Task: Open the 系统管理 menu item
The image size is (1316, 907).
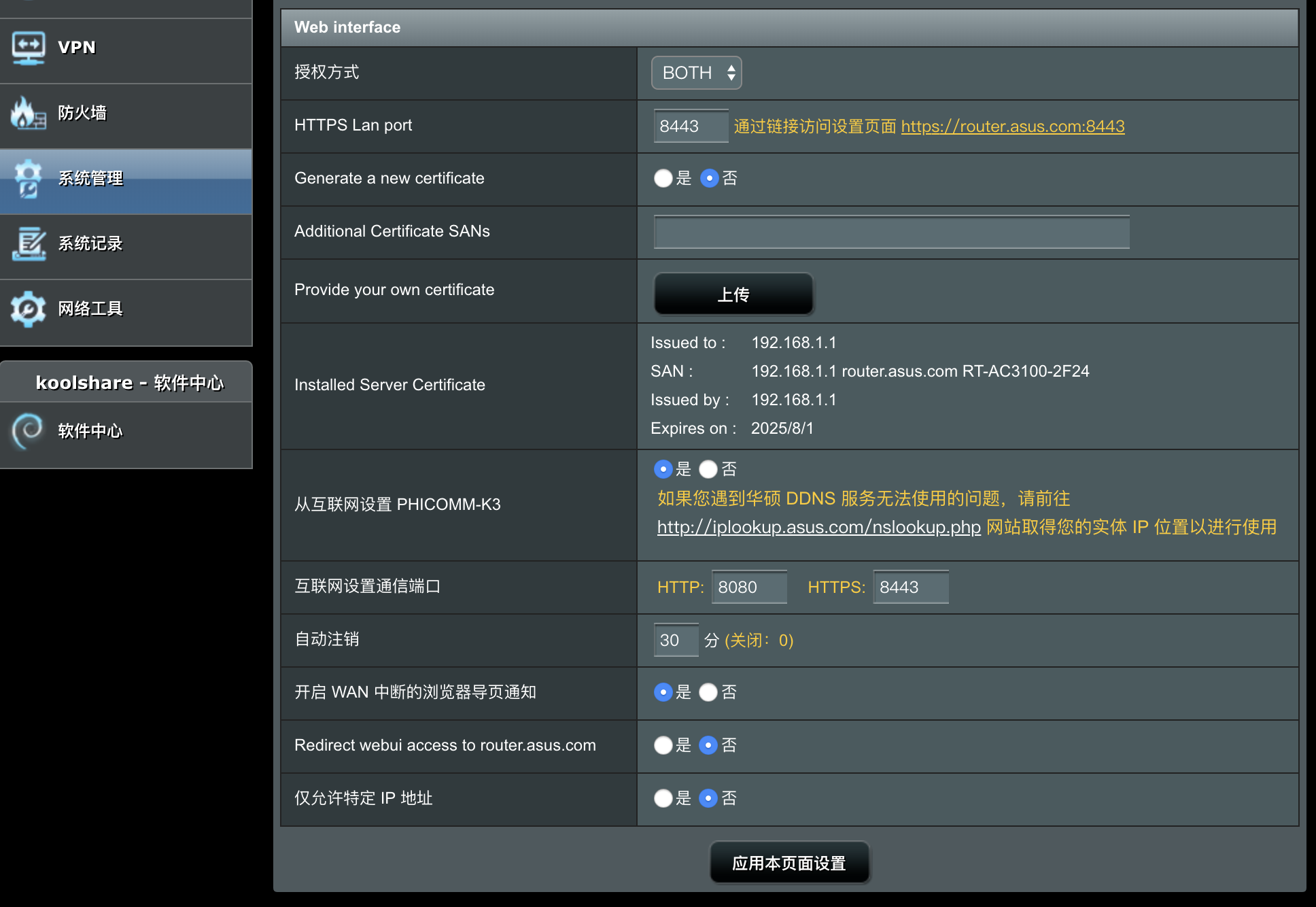Action: [x=126, y=181]
